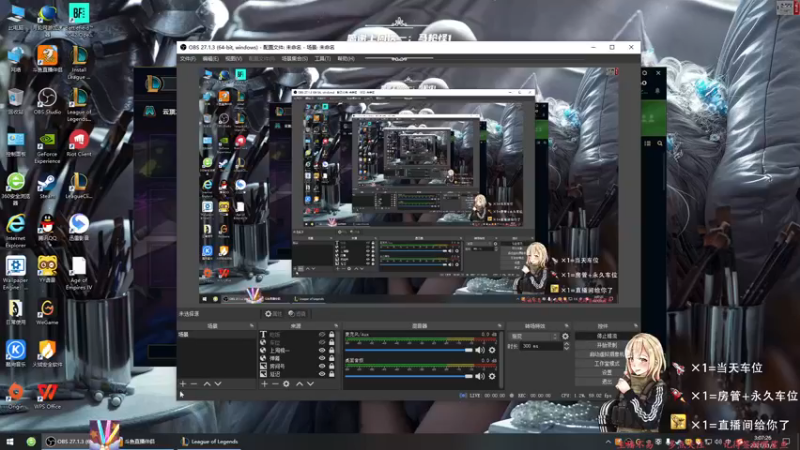Move scene up in Scenes panel
The height and width of the screenshot is (450, 800).
(207, 384)
